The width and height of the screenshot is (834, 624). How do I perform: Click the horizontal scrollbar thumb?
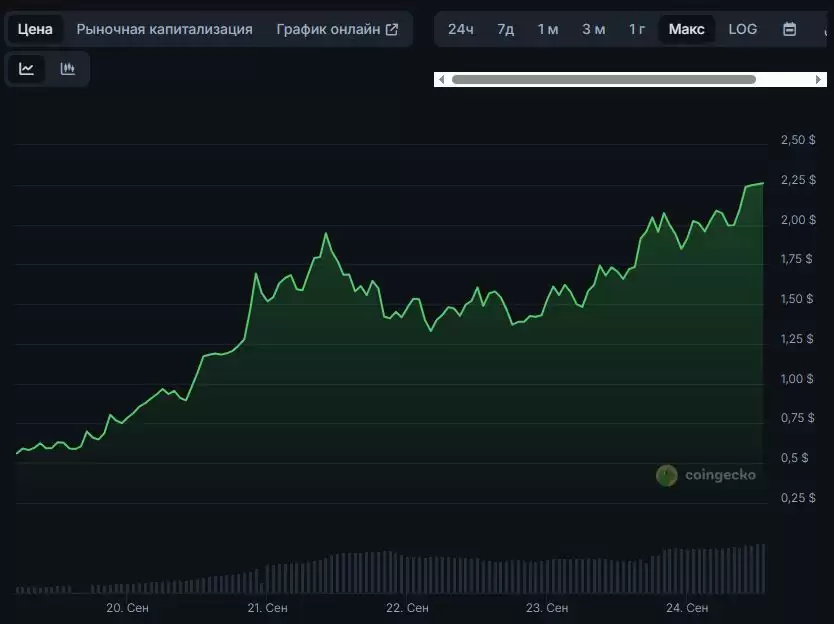pyautogui.click(x=603, y=79)
